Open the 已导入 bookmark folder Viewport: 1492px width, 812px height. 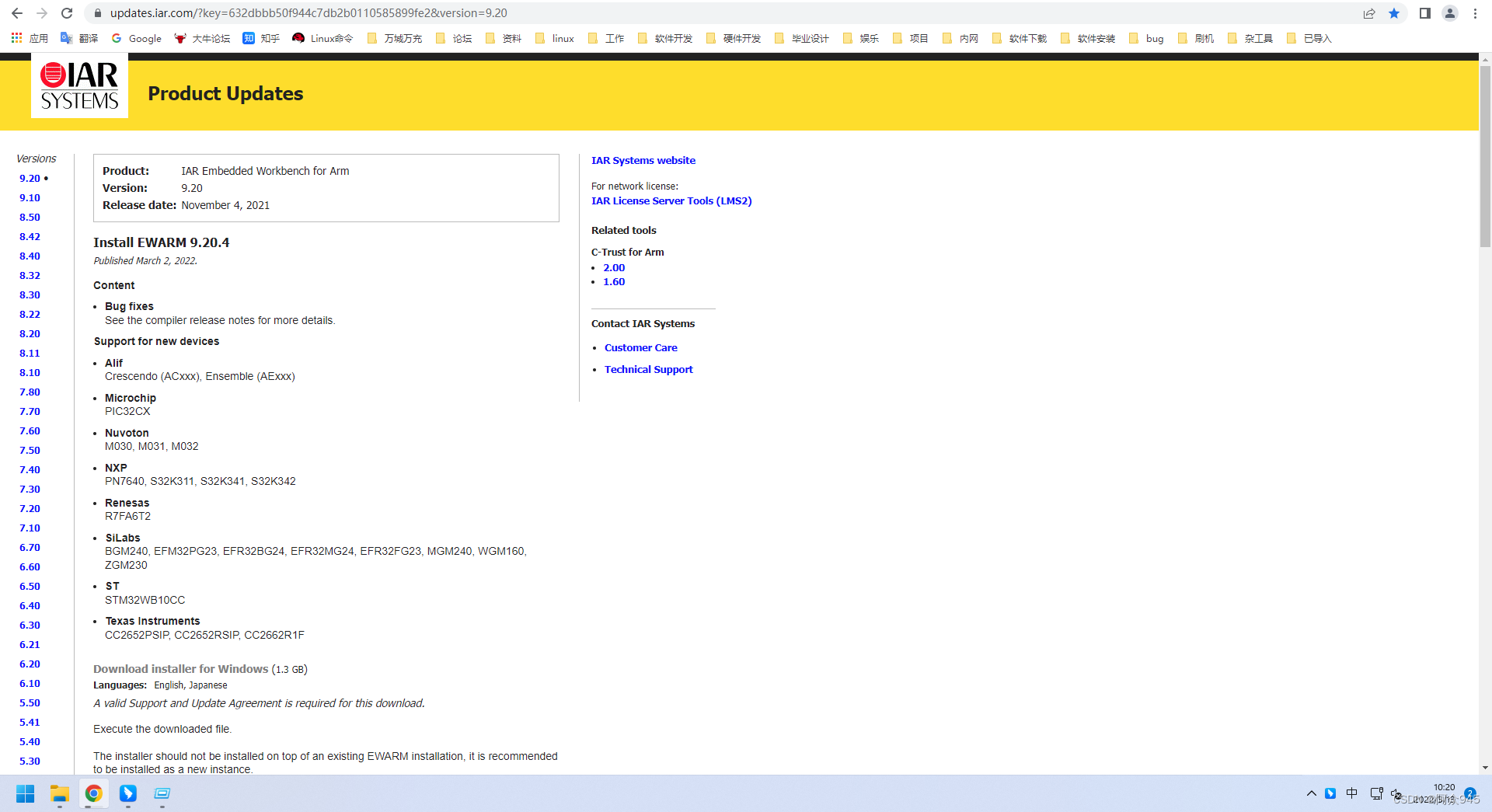click(1309, 38)
